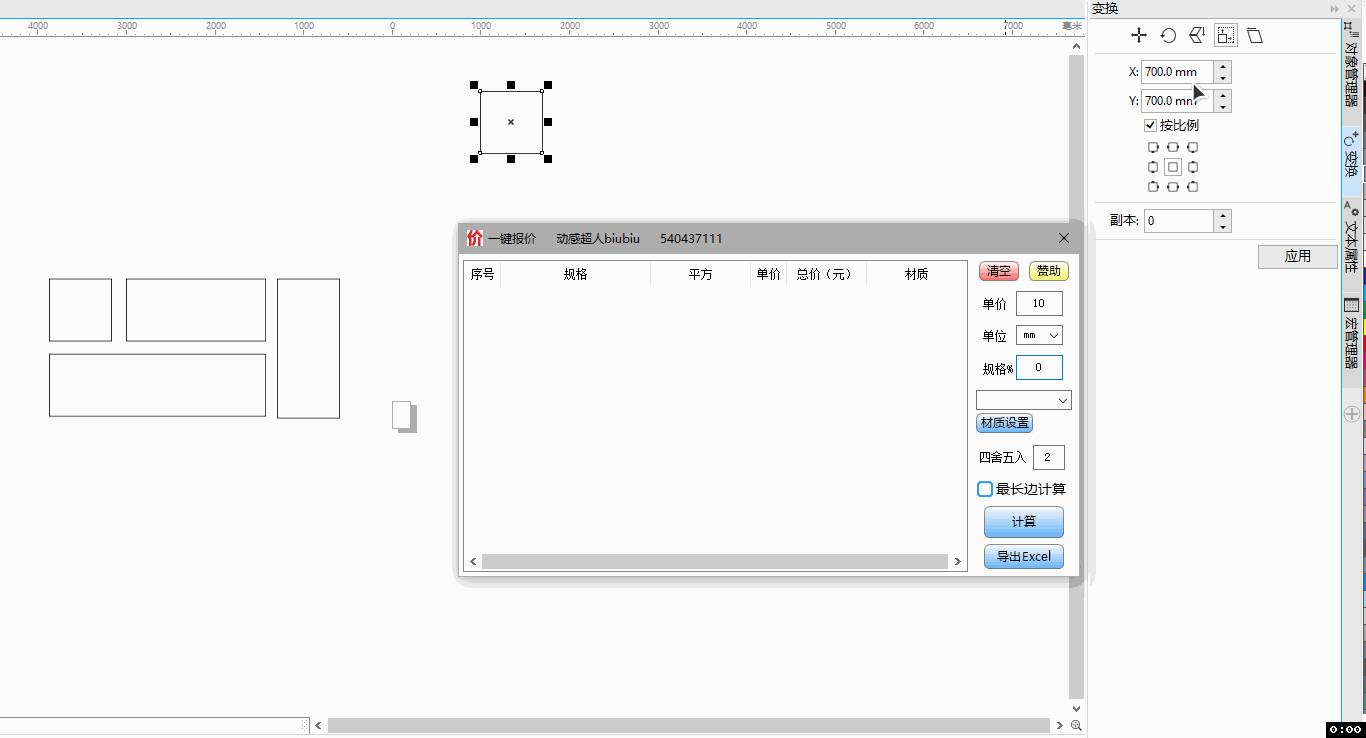This screenshot has width=1366, height=738.
Task: Set the top-right anchor point
Action: pos(1192,147)
